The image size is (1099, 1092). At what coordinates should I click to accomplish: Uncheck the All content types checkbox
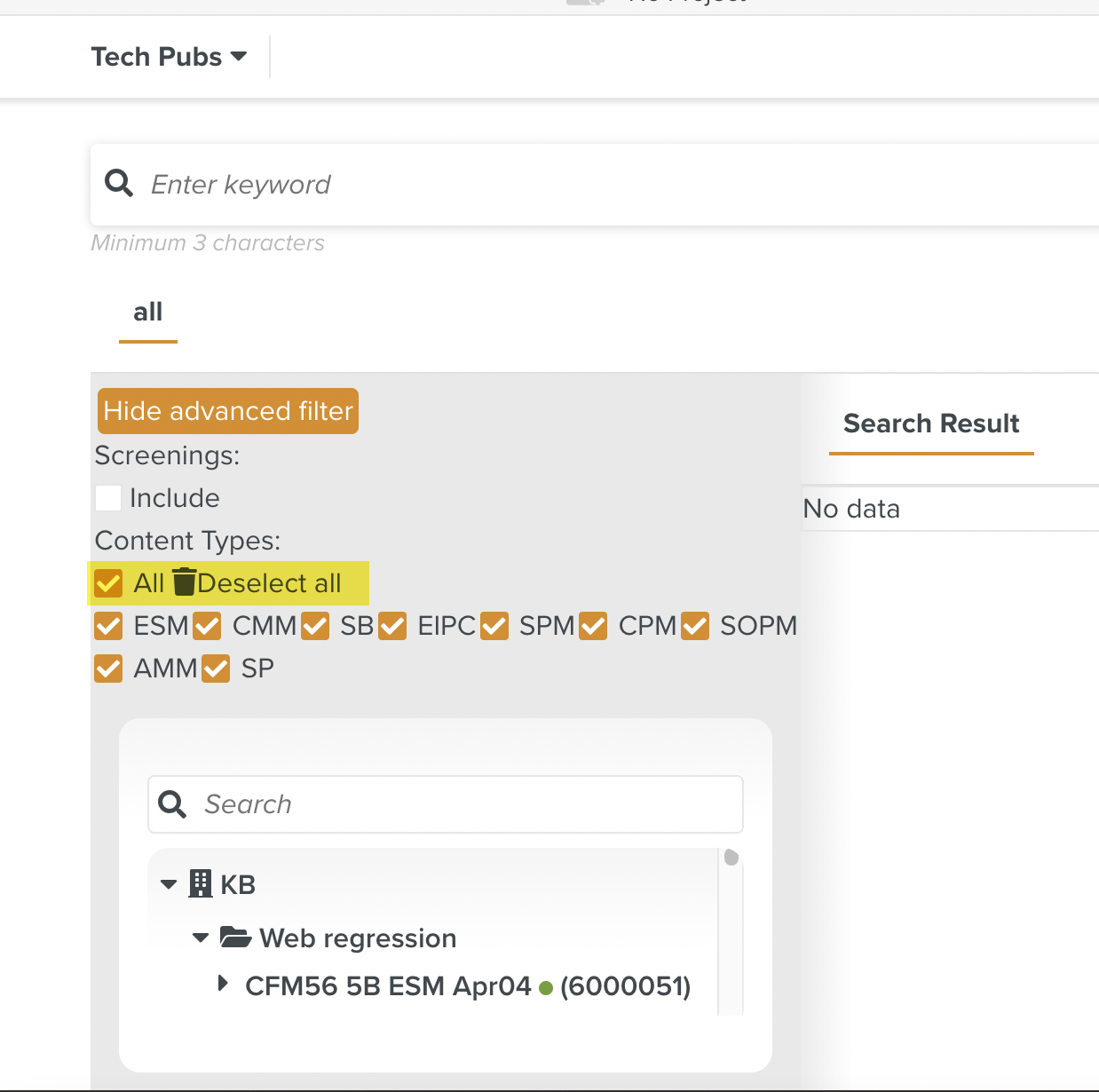108,583
